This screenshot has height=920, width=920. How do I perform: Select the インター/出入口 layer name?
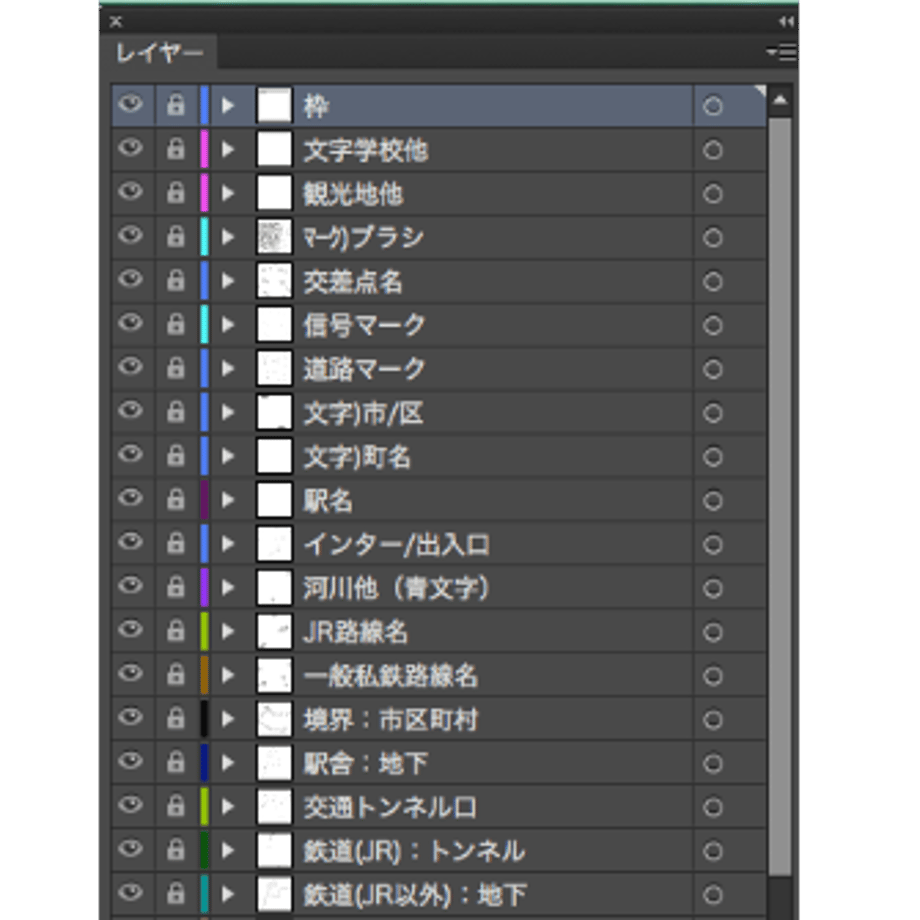point(397,544)
